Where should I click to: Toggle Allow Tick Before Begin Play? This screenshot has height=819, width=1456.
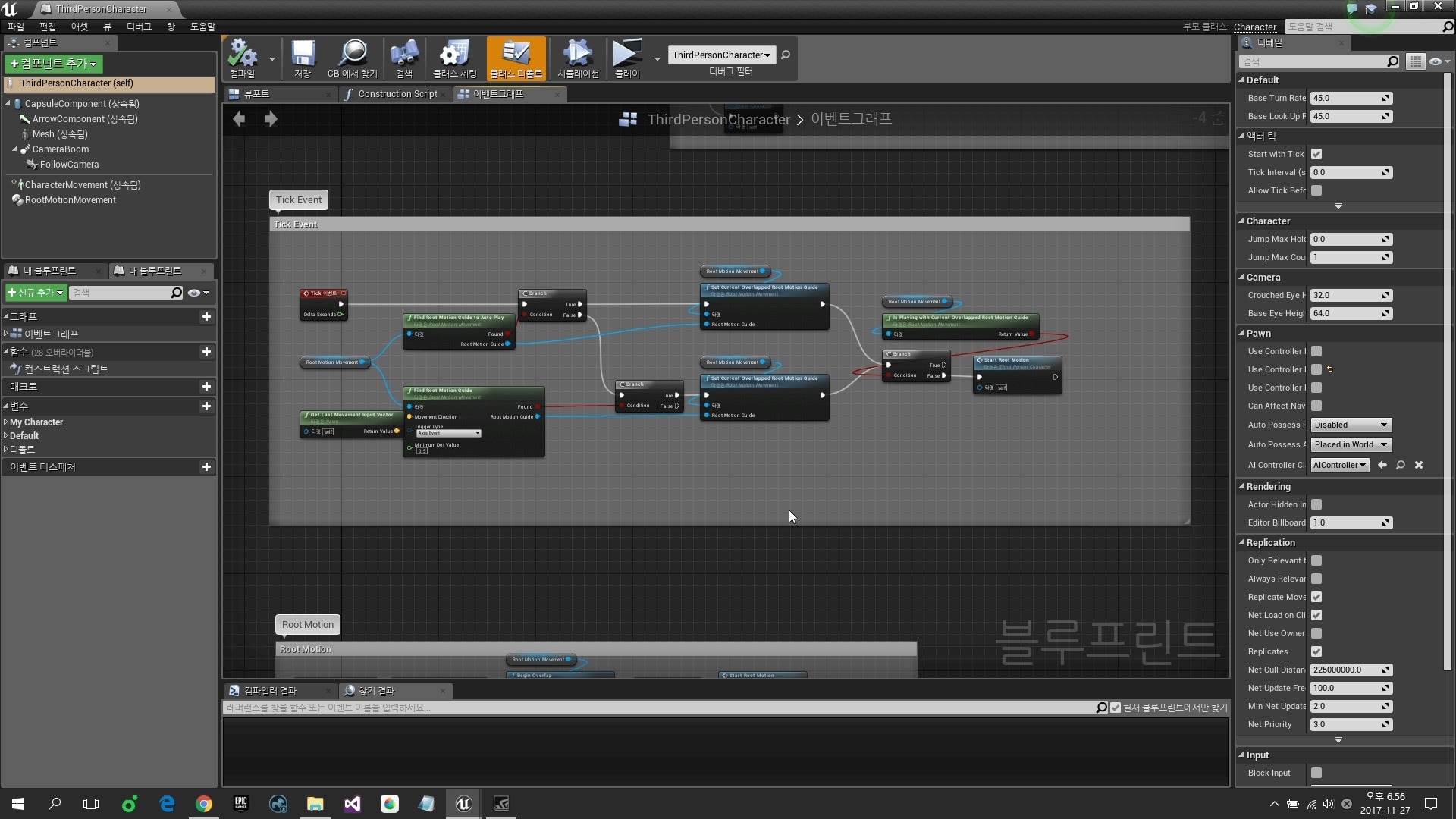click(x=1316, y=190)
